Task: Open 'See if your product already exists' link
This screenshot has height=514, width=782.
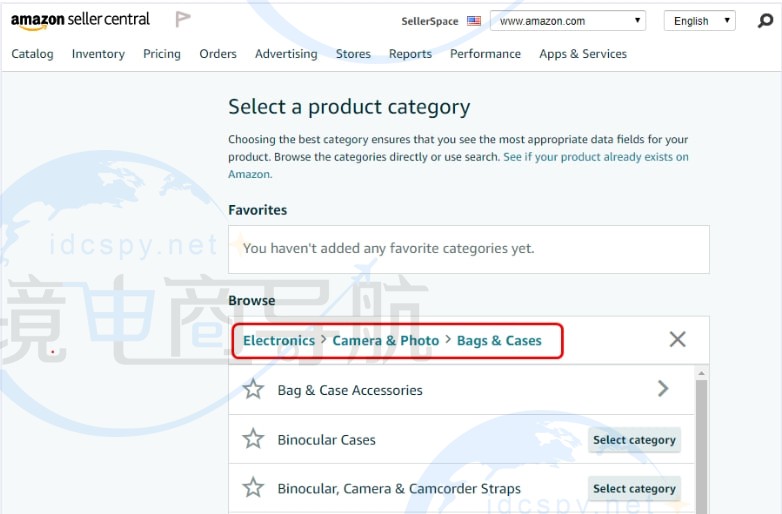Action: pos(595,157)
